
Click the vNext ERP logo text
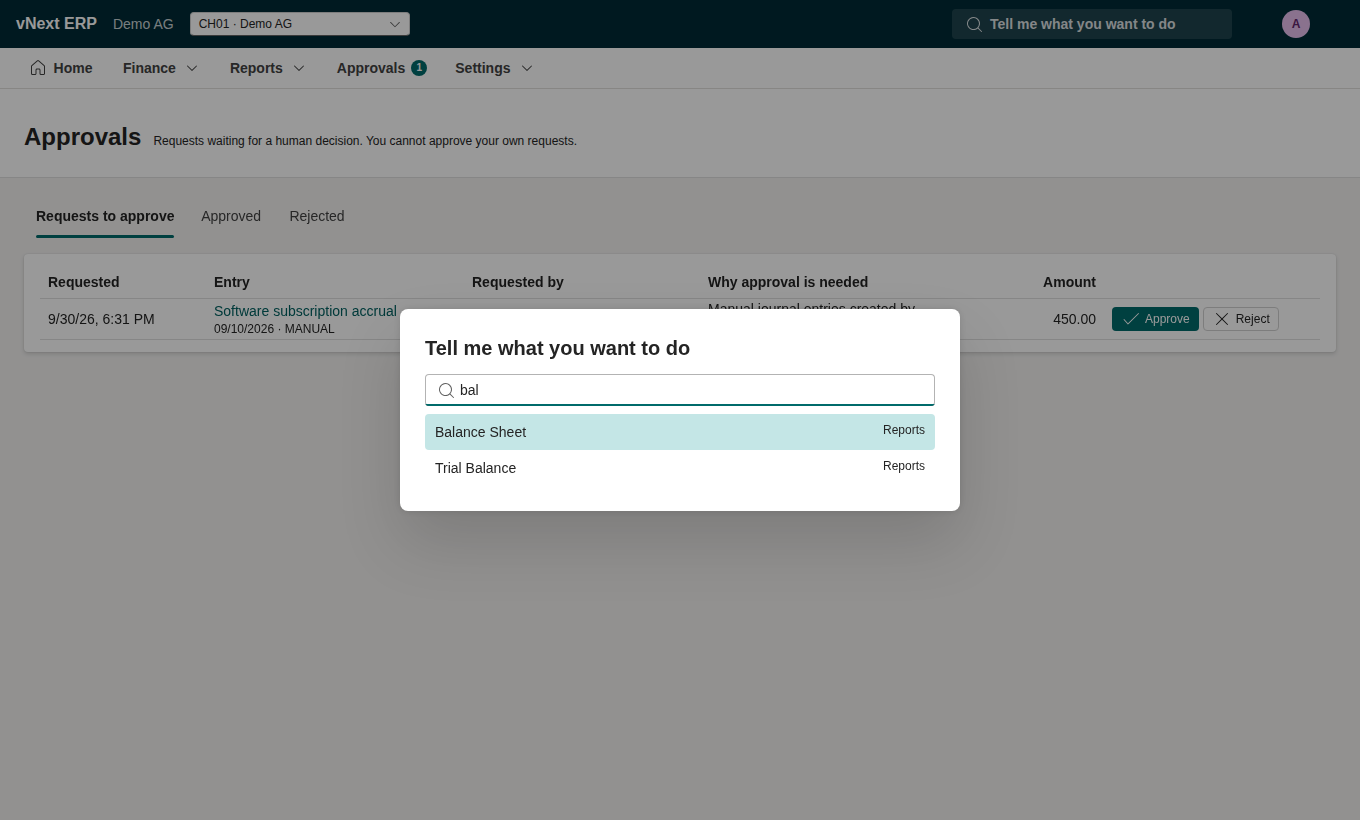(x=56, y=24)
